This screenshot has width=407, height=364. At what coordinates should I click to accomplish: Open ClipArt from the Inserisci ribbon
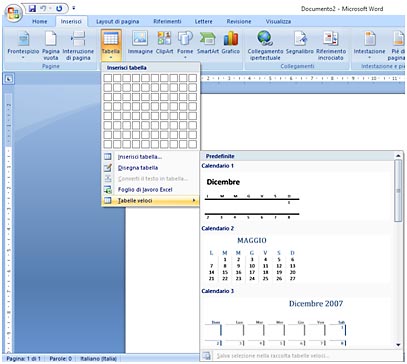164,38
